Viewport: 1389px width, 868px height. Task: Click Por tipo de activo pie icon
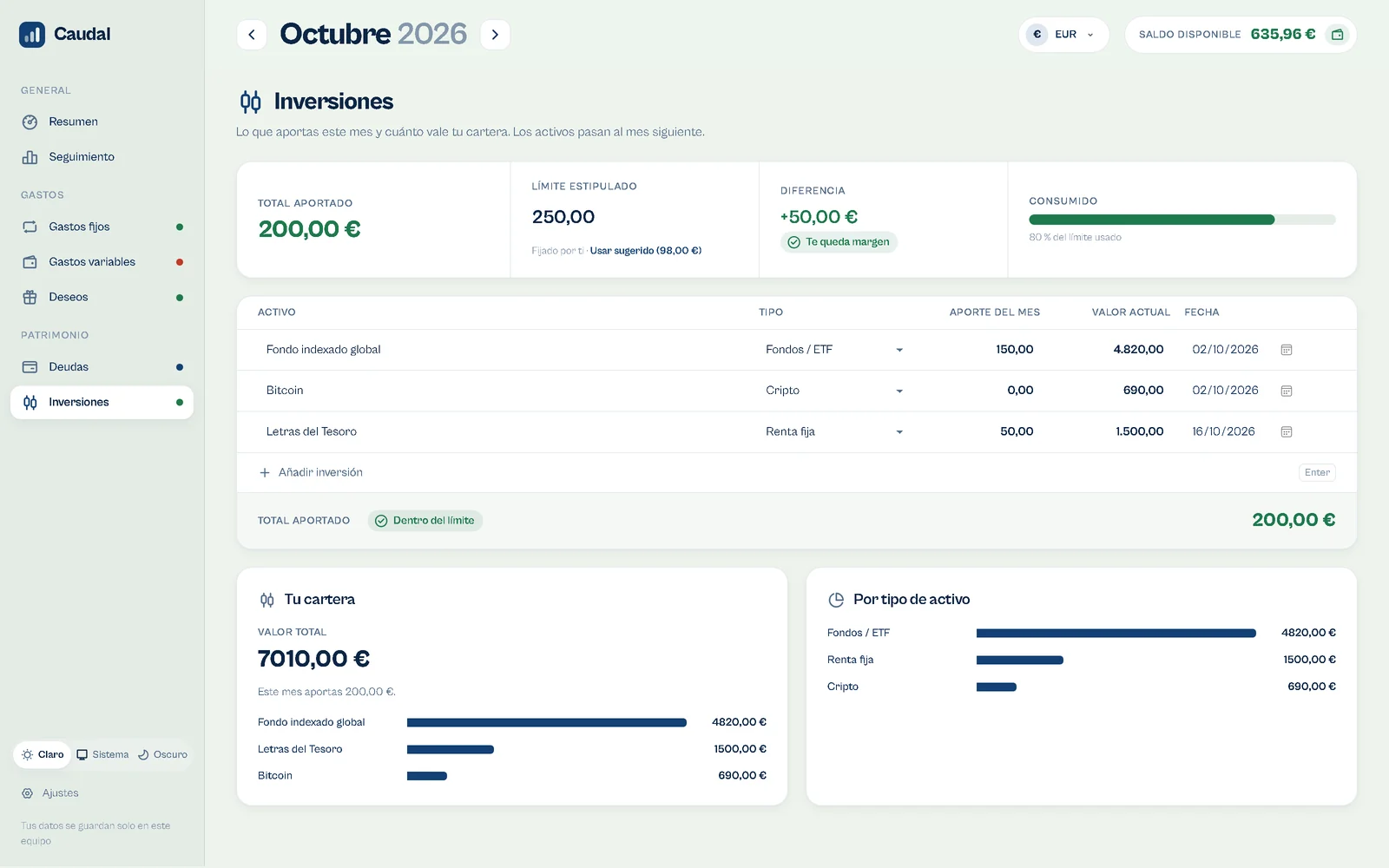tap(836, 600)
